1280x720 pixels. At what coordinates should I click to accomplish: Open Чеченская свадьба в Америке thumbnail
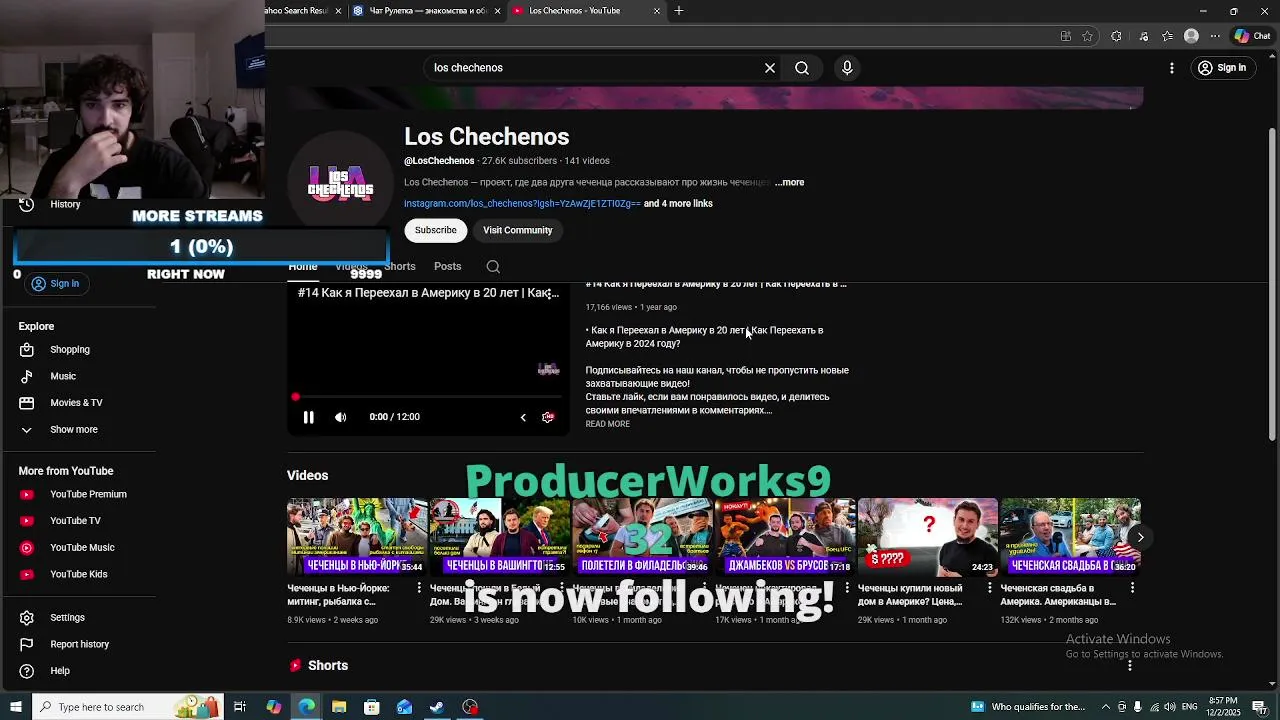pos(1070,536)
